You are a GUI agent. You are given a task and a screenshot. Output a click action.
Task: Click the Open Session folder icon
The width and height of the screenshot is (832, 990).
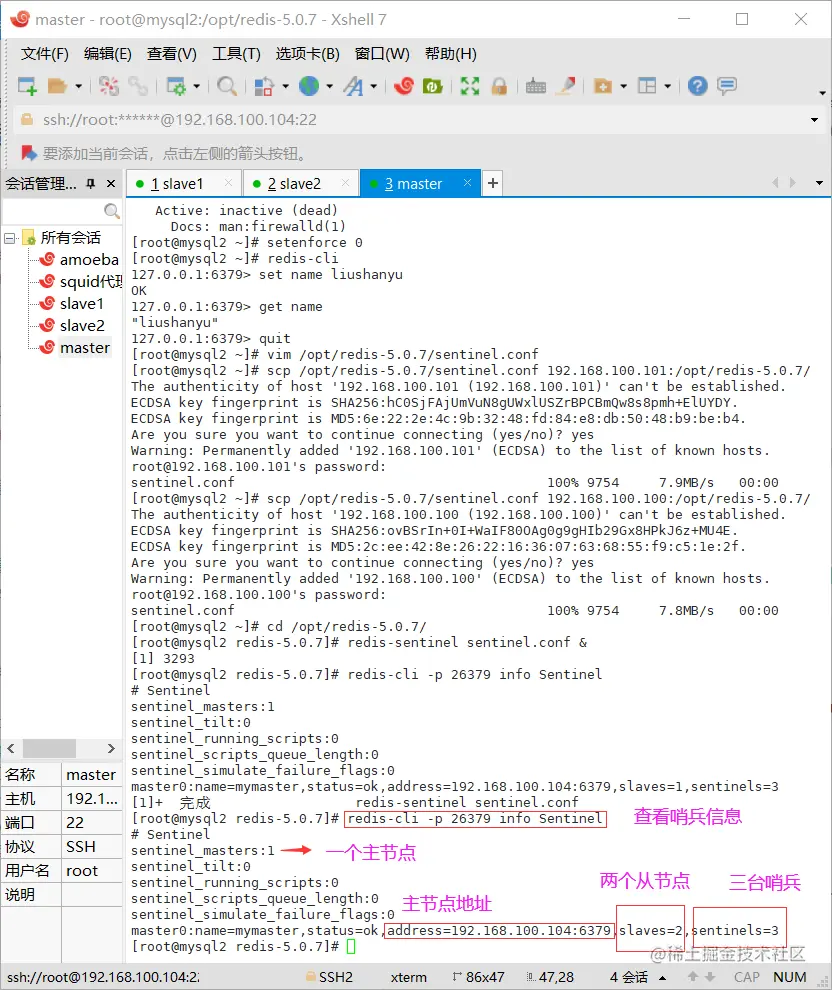[x=57, y=86]
